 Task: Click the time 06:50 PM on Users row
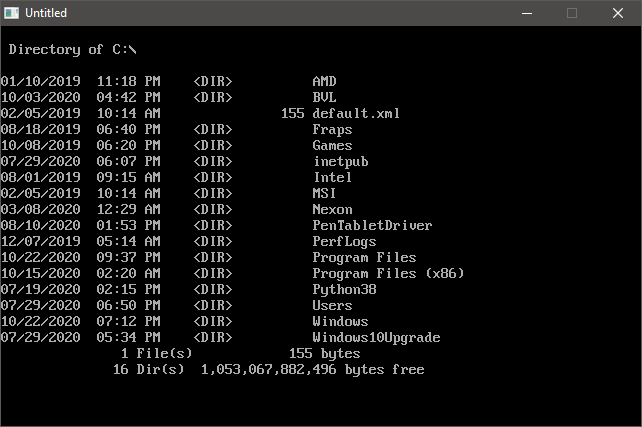tap(129, 305)
